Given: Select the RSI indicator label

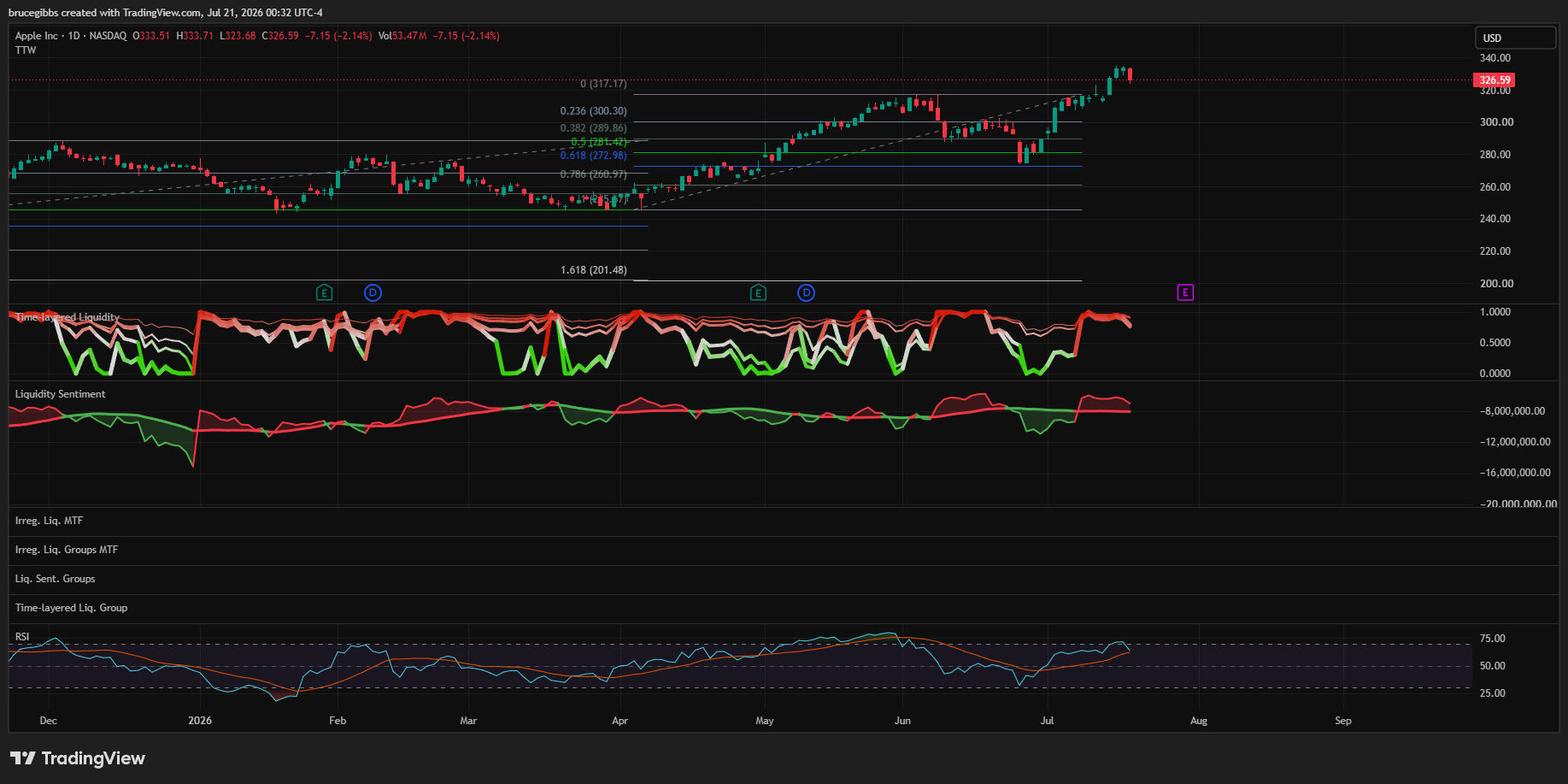Looking at the screenshot, I should click(x=22, y=637).
